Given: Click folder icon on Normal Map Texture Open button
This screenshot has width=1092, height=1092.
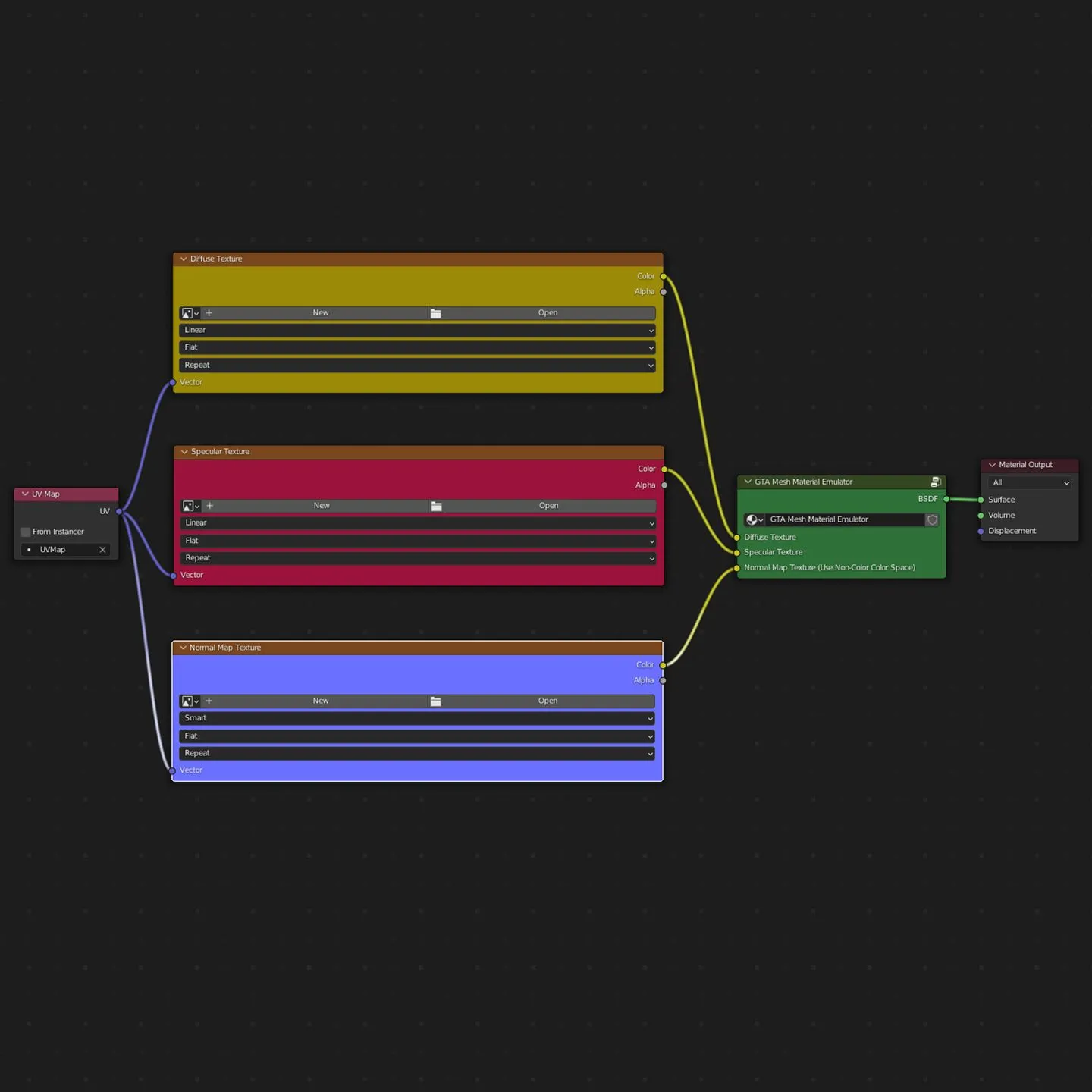Looking at the screenshot, I should tap(436, 701).
